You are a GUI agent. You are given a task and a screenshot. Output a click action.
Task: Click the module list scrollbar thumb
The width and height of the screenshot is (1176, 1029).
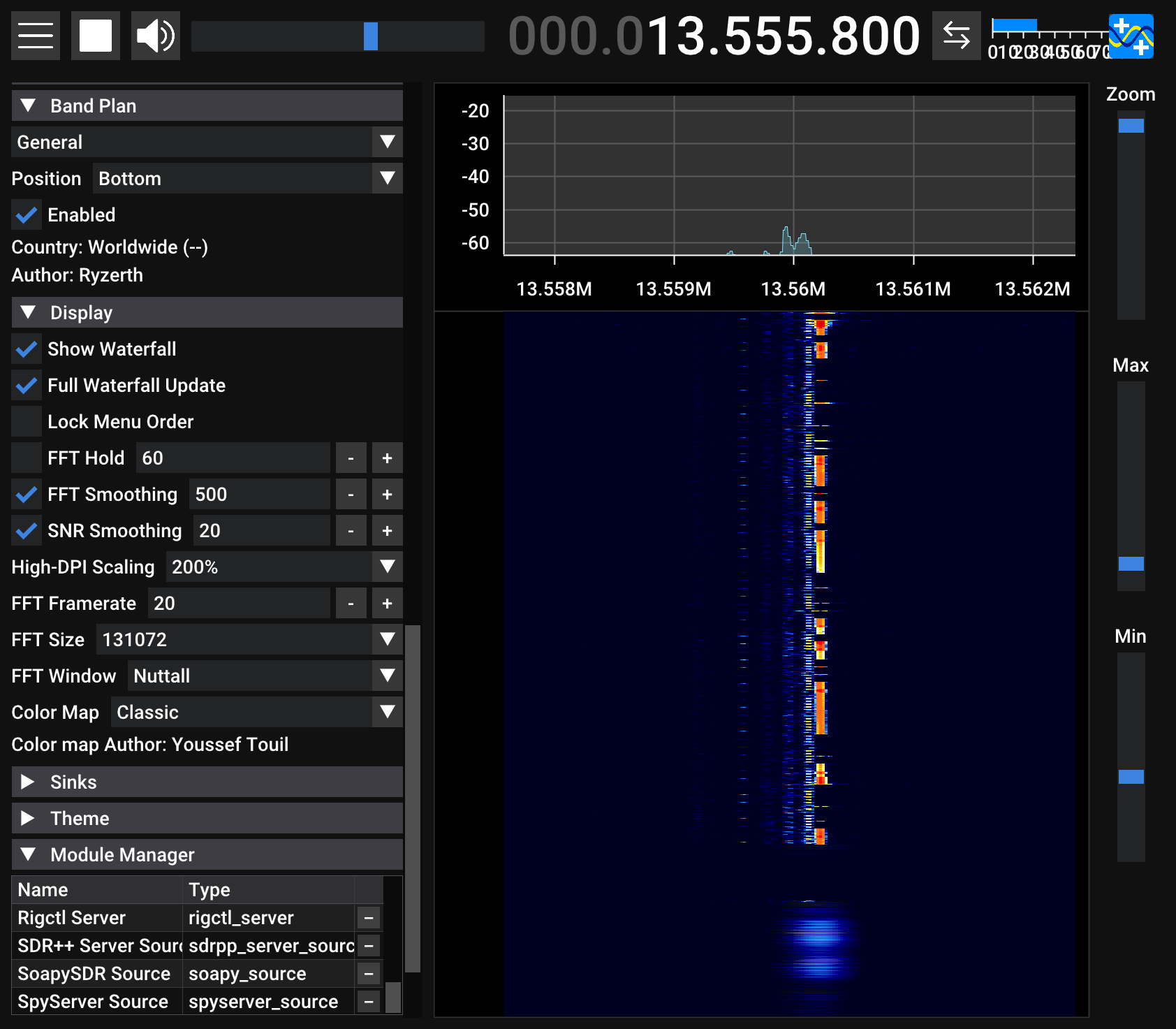[x=394, y=998]
